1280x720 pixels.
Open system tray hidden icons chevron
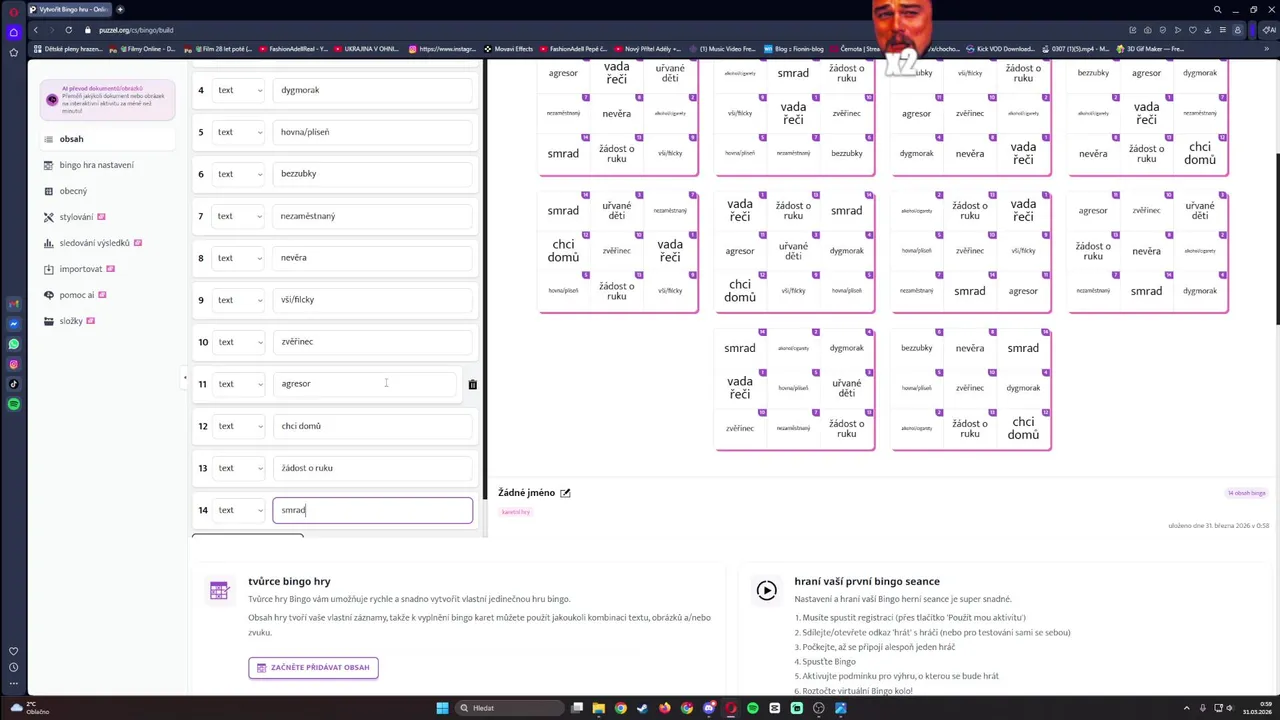1187,708
